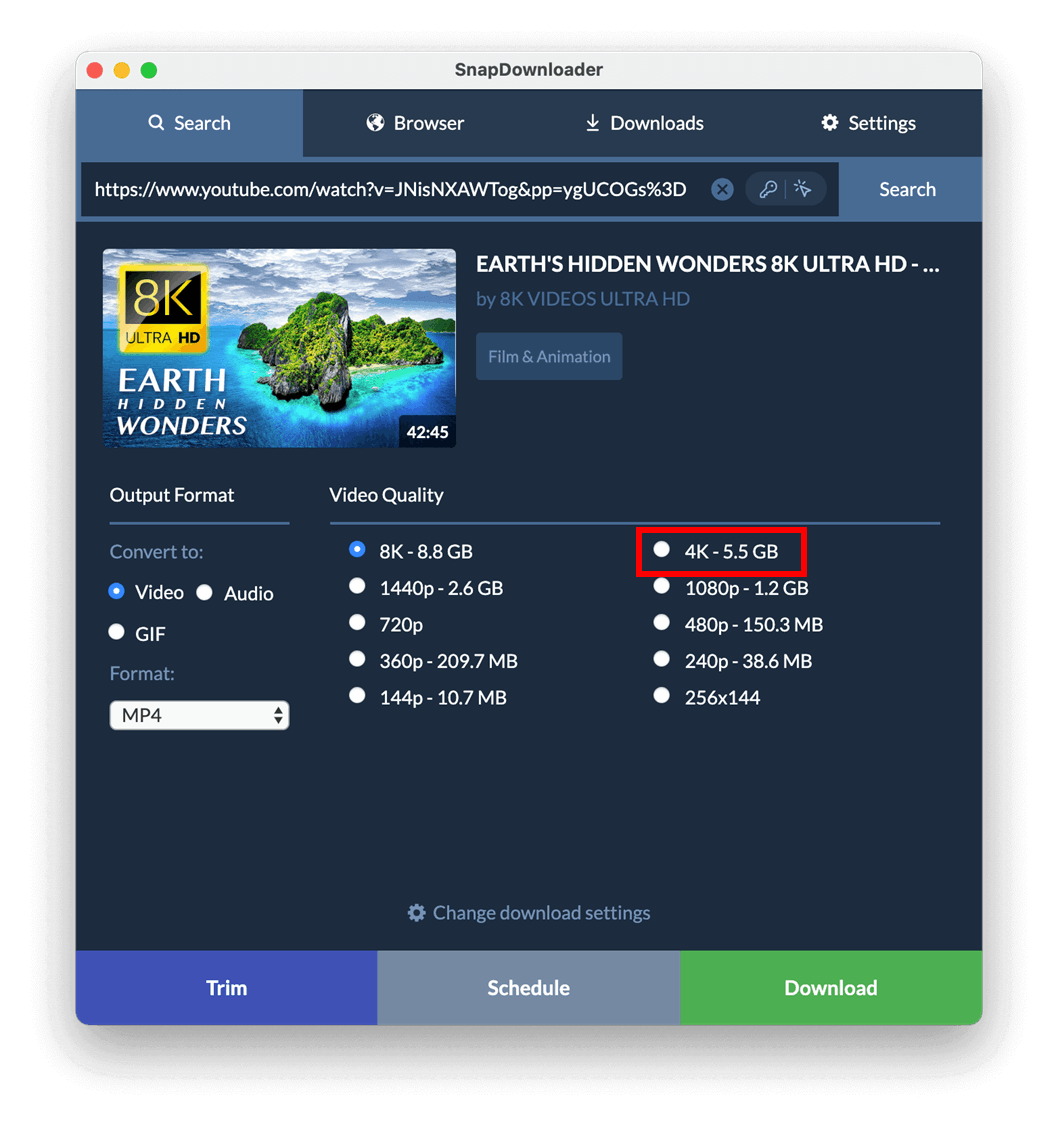1058x1125 pixels.
Task: Click the YouTube URL input field
Action: click(391, 189)
